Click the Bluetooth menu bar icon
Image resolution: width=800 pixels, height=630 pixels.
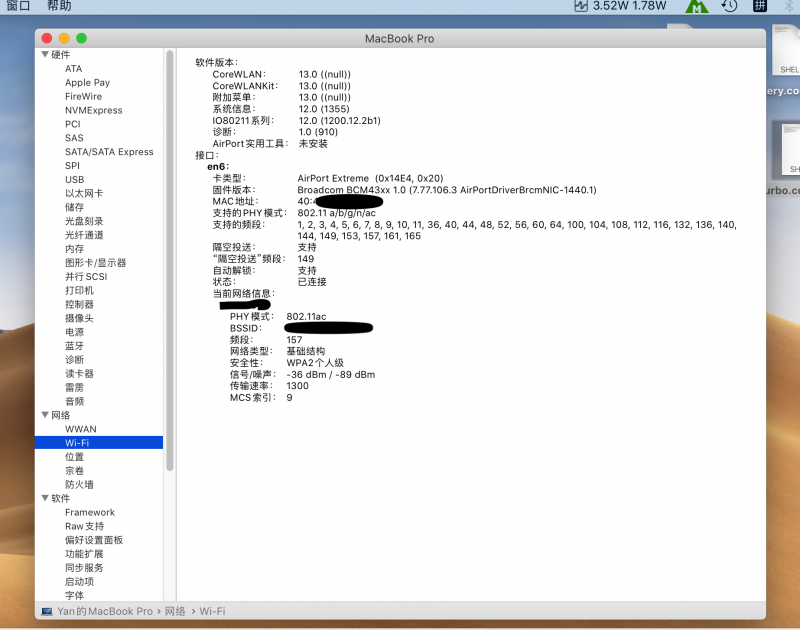coord(789,6)
